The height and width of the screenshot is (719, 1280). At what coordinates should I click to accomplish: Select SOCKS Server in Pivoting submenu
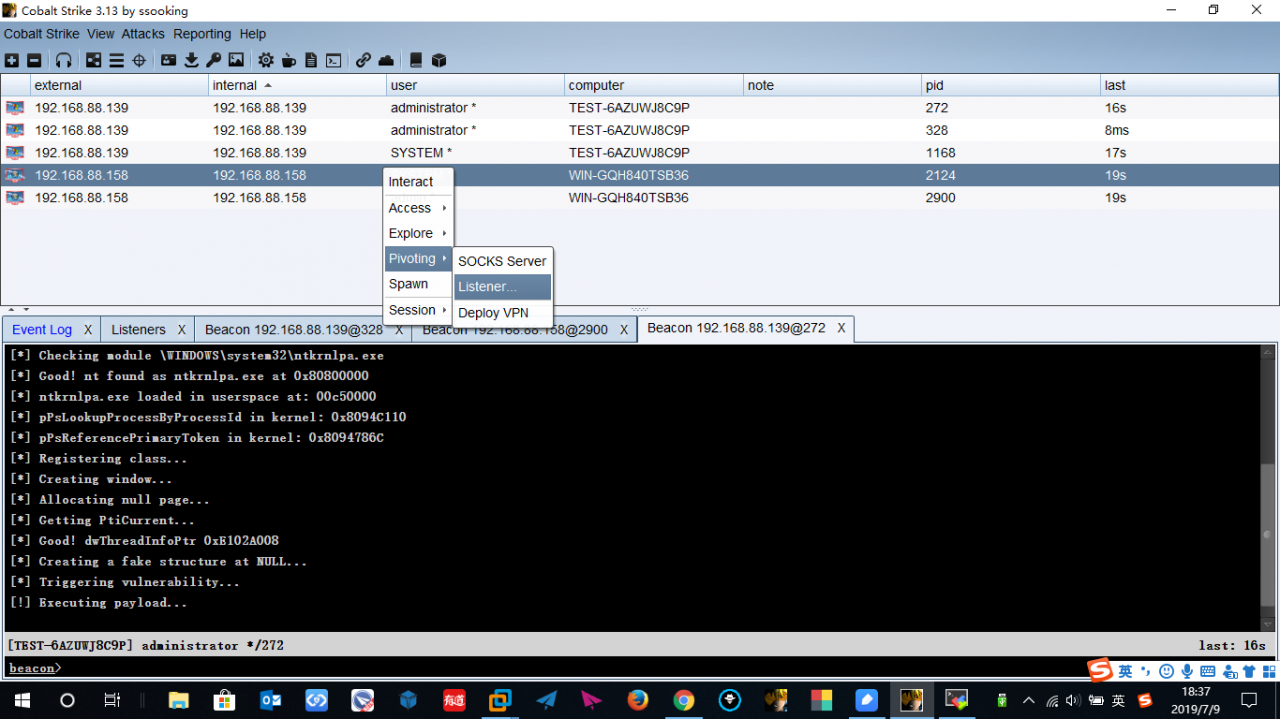(x=502, y=261)
